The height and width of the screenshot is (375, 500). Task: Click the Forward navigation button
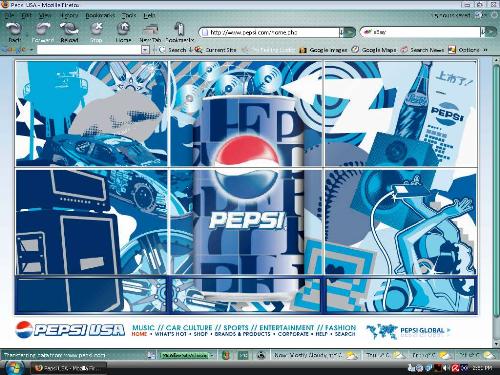[x=43, y=32]
